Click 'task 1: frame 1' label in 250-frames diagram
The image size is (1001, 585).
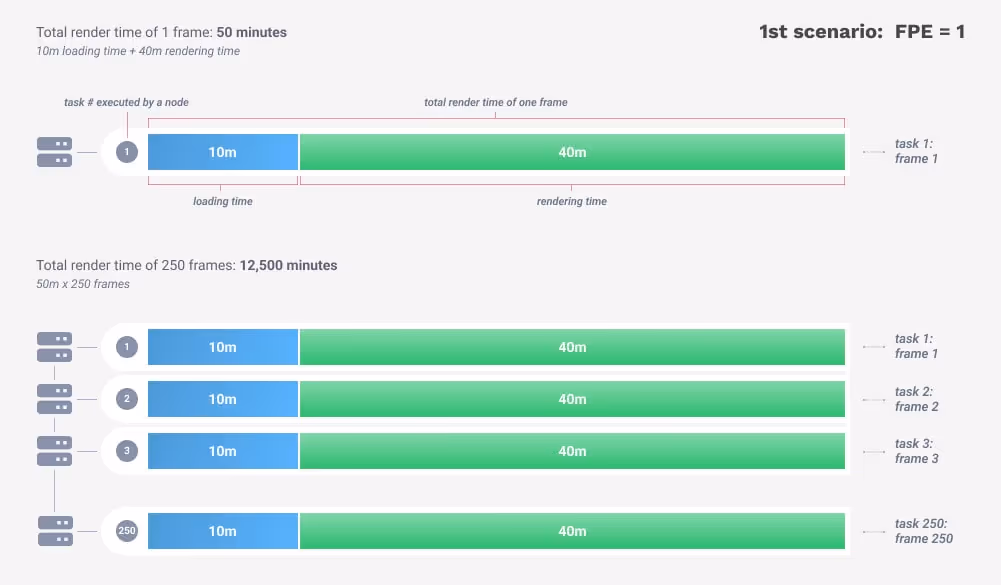[916, 346]
